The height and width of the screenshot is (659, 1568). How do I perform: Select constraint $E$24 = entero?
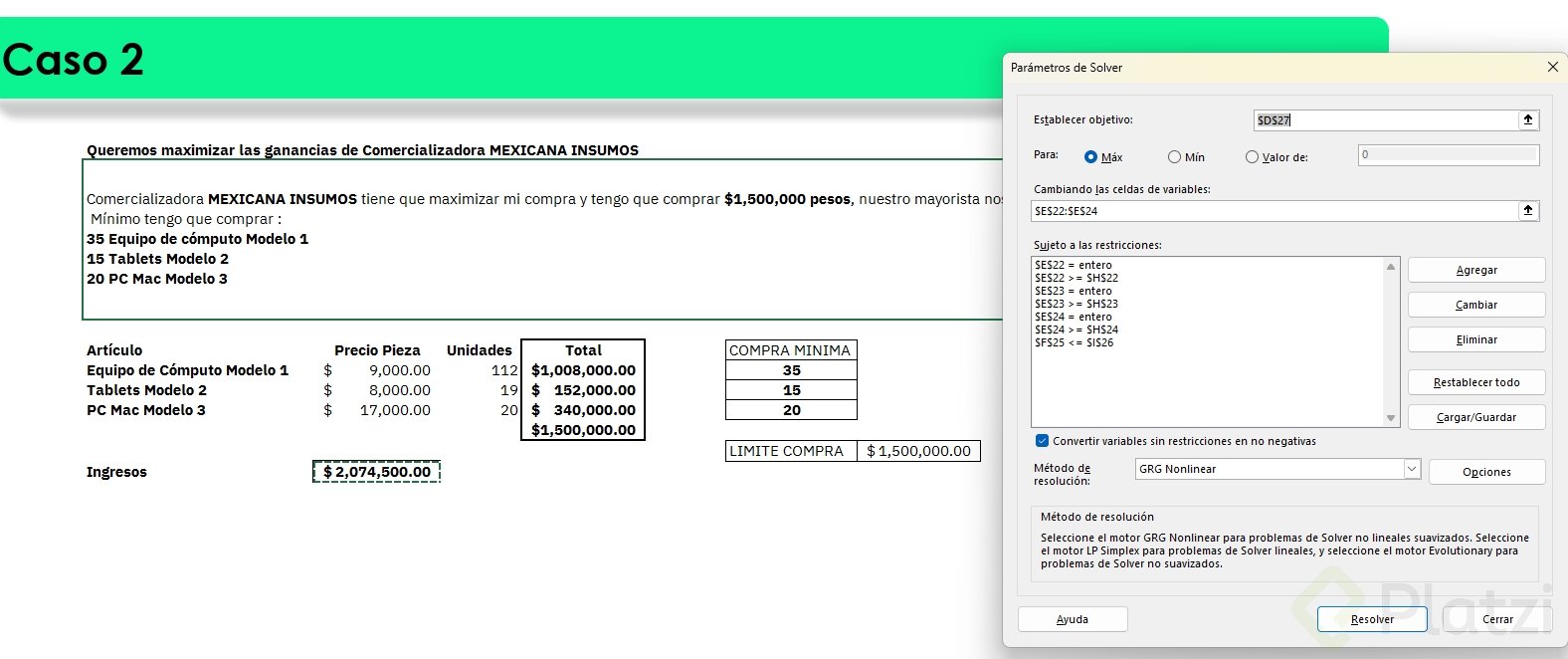tap(1074, 317)
